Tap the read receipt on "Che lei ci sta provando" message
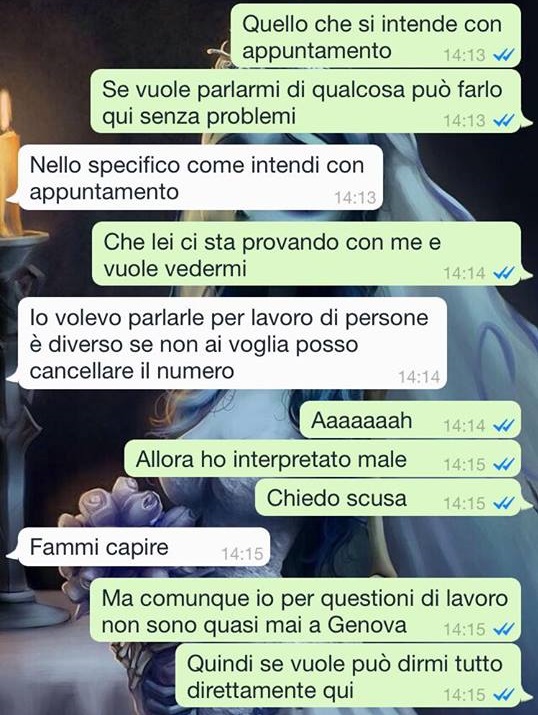Screen dimensions: 538x715 click(504, 273)
